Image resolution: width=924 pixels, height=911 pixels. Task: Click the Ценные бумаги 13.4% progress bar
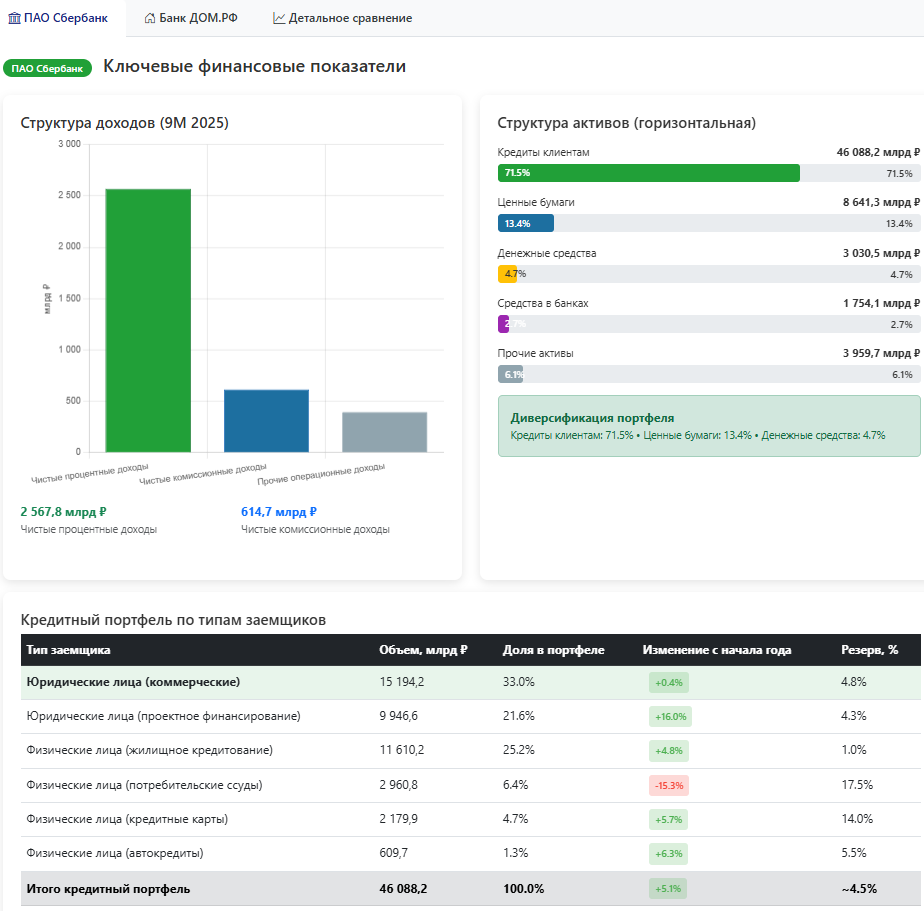(526, 223)
